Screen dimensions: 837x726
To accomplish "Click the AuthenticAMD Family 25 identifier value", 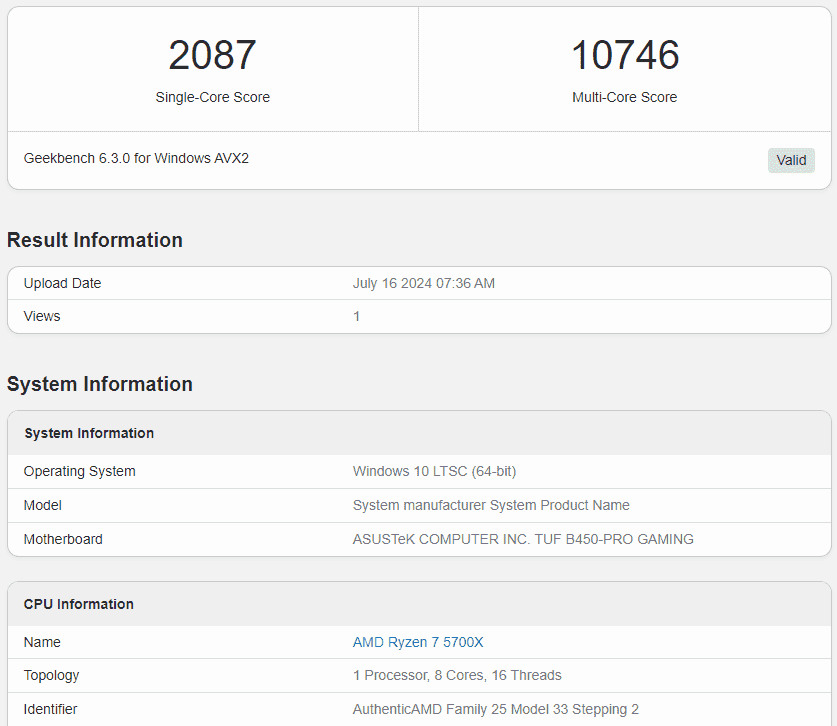I will (495, 709).
